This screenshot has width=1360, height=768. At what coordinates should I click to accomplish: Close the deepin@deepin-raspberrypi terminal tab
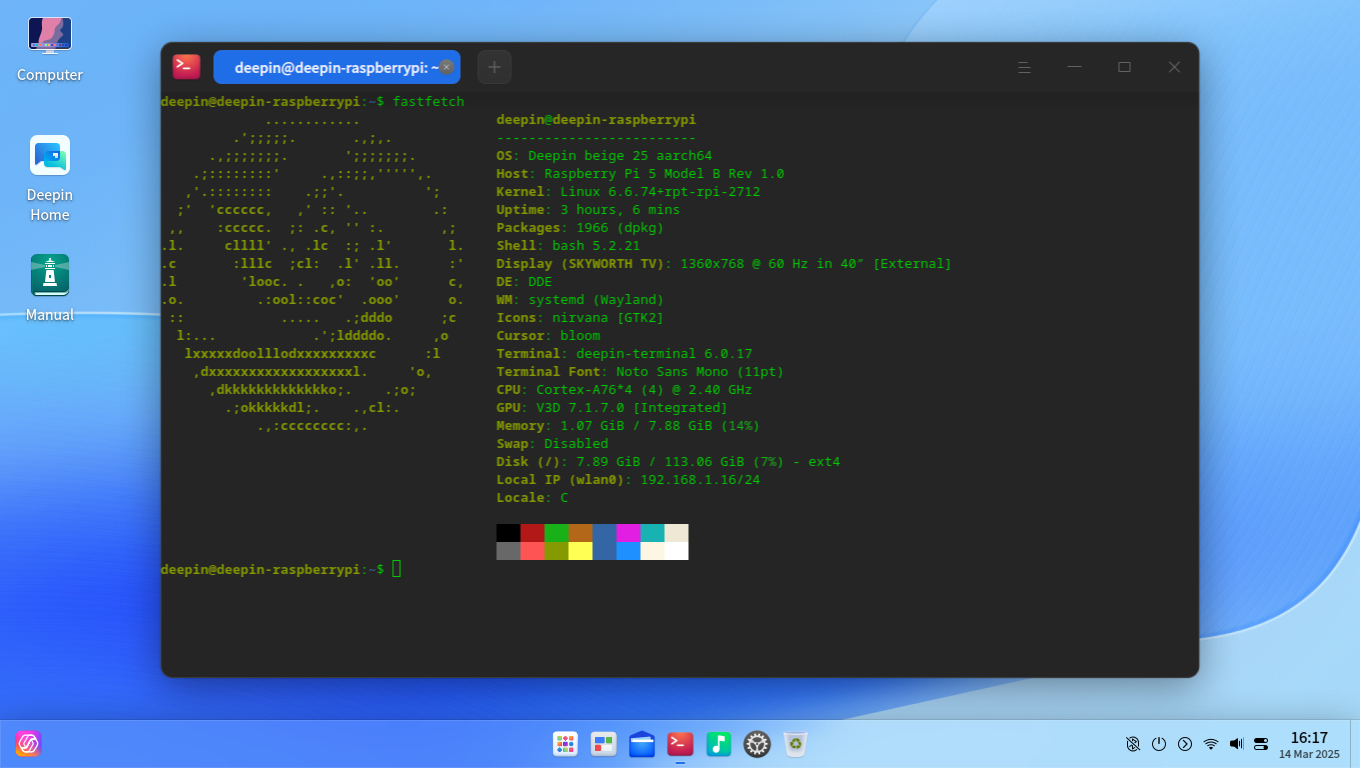446,67
